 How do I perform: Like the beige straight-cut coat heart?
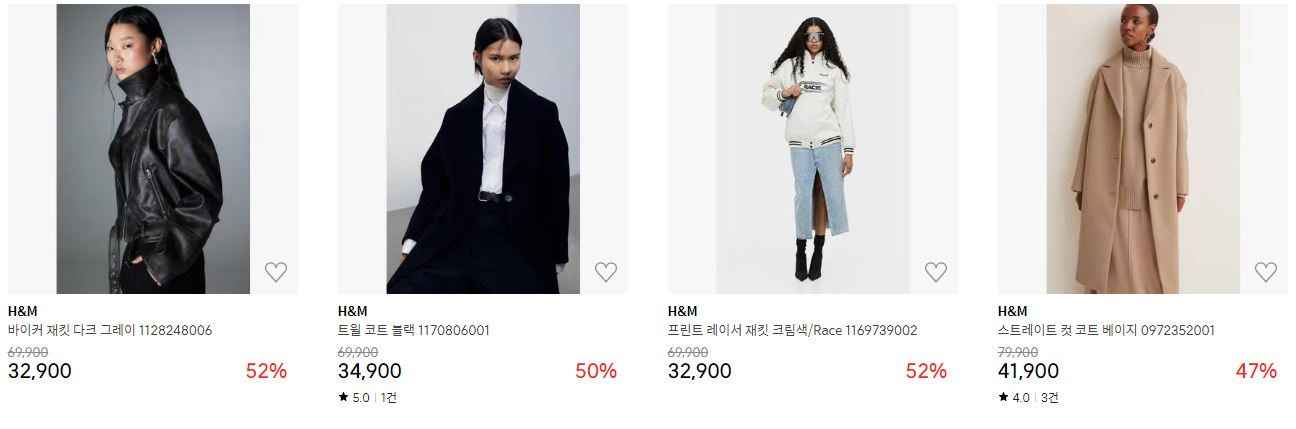click(x=1266, y=271)
